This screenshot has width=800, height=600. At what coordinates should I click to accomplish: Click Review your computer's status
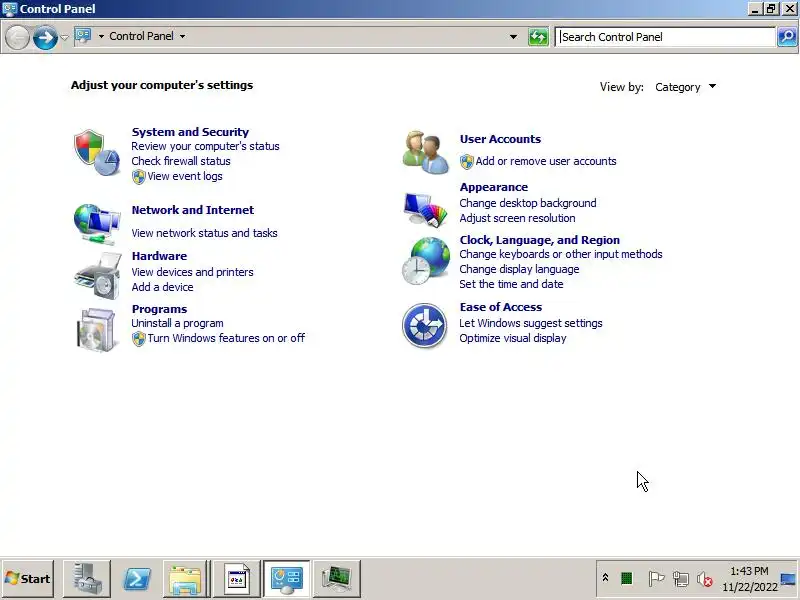(205, 146)
